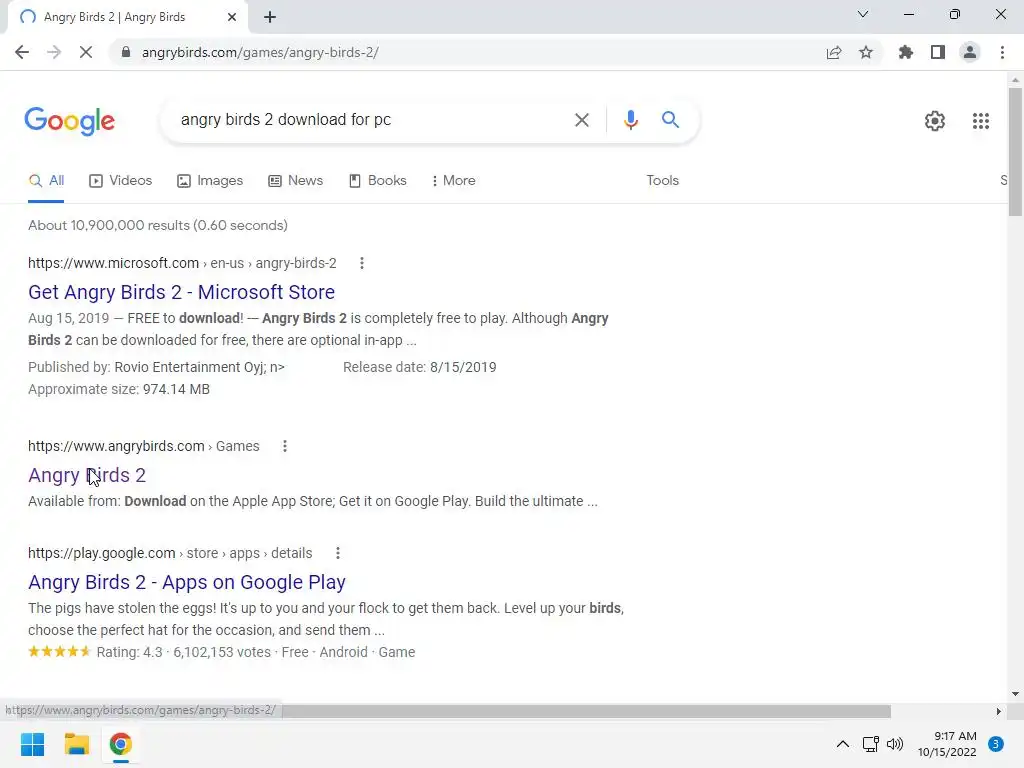Open Angry Birds 2 - Apps on Google Play

point(187,582)
